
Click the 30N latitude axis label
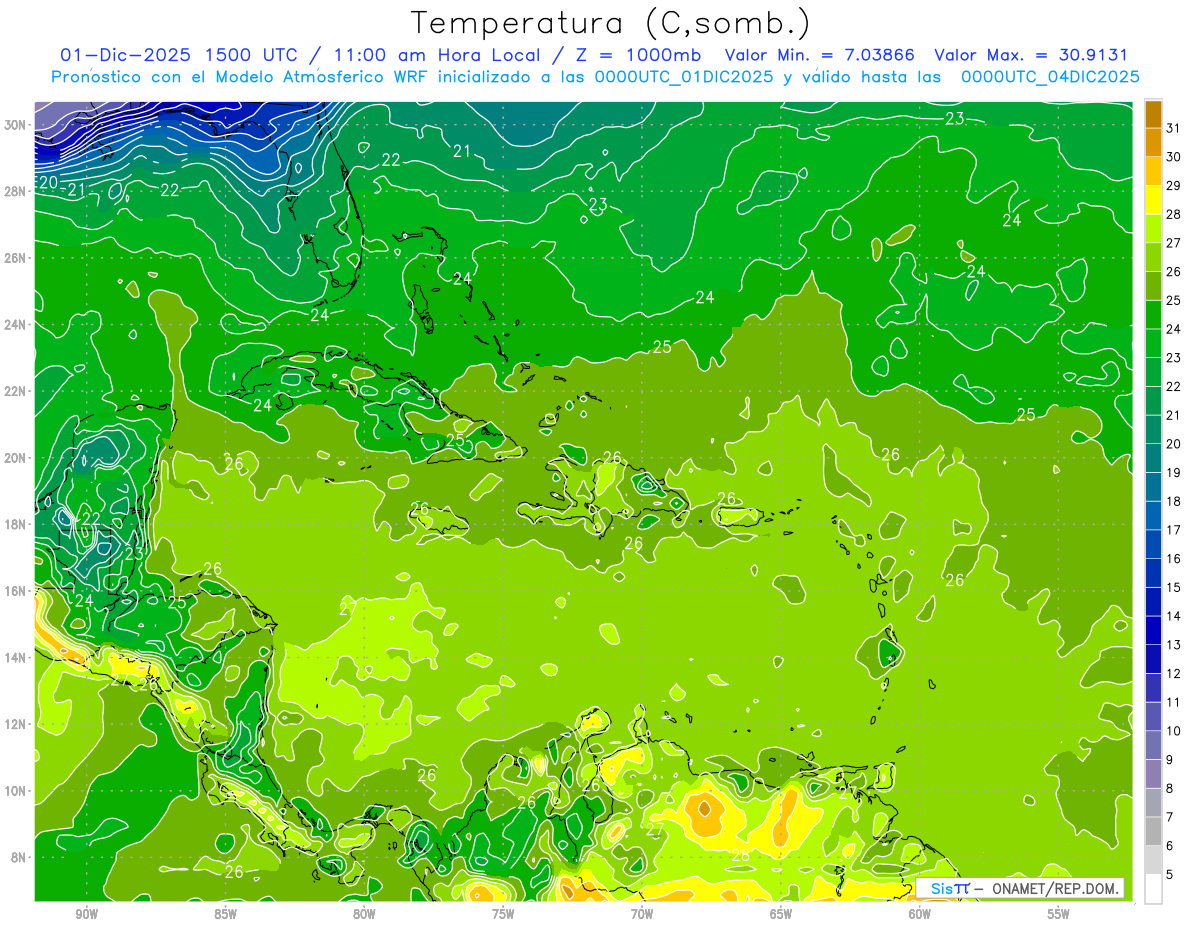[15, 125]
